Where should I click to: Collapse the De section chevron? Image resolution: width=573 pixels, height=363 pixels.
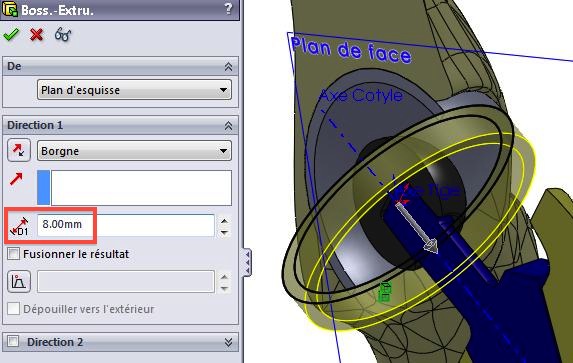tap(228, 67)
